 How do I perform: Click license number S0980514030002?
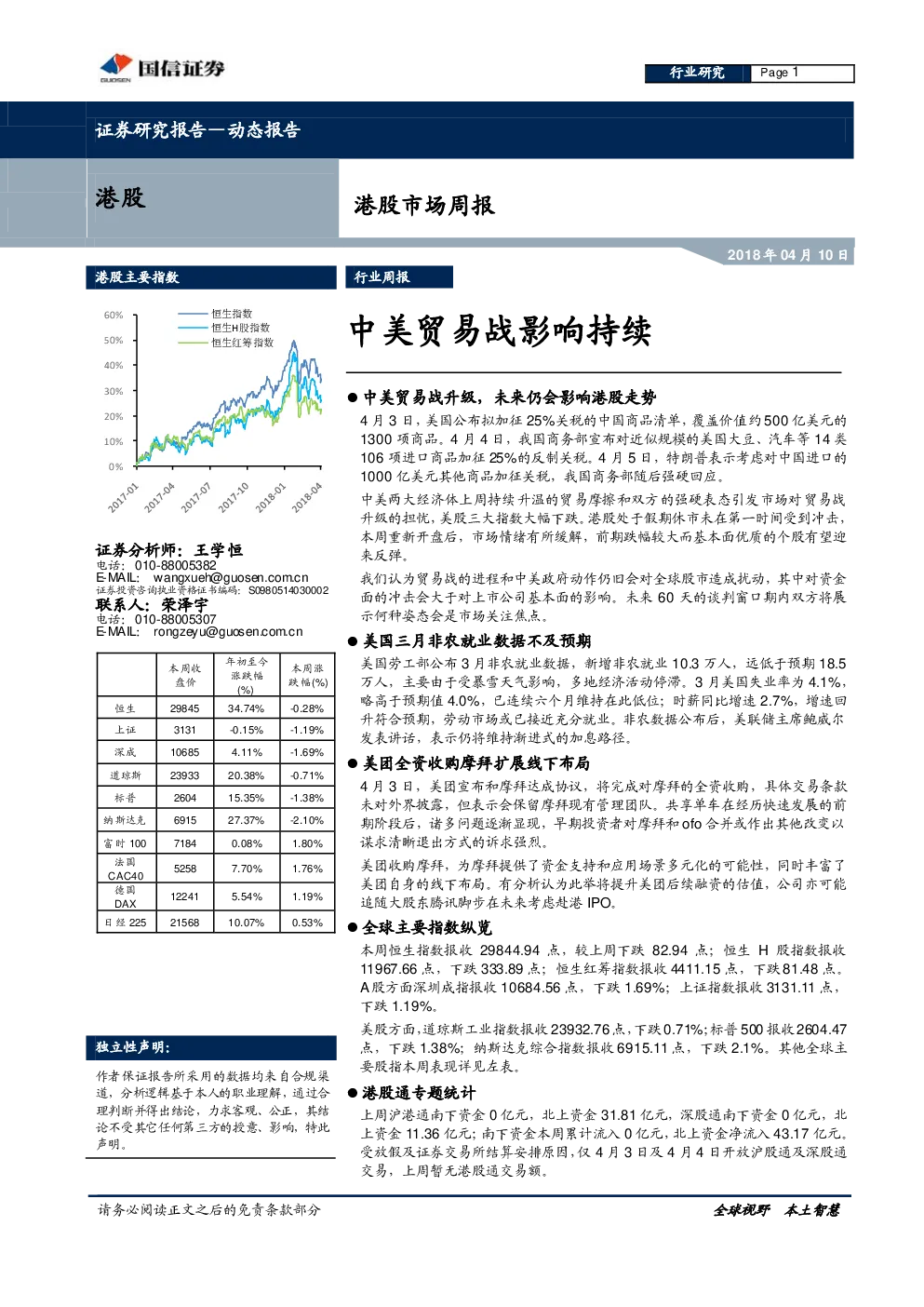288,590
